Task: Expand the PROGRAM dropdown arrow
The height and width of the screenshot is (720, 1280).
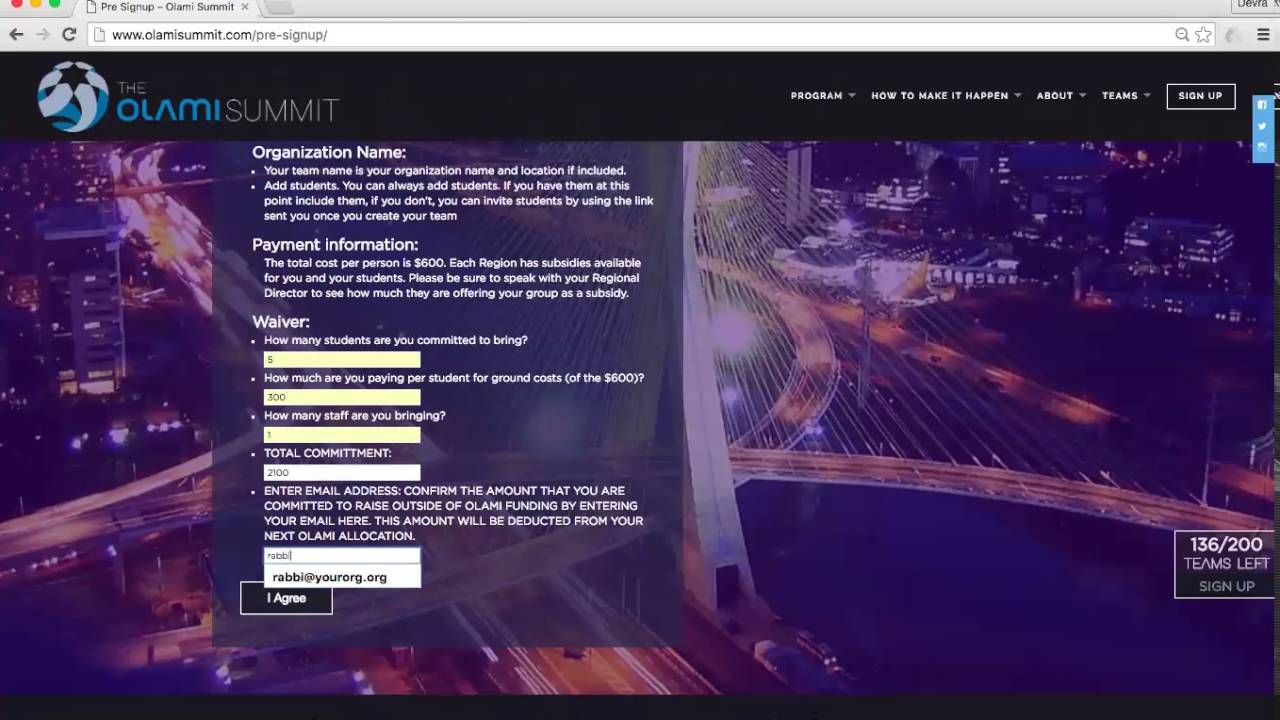Action: click(852, 96)
